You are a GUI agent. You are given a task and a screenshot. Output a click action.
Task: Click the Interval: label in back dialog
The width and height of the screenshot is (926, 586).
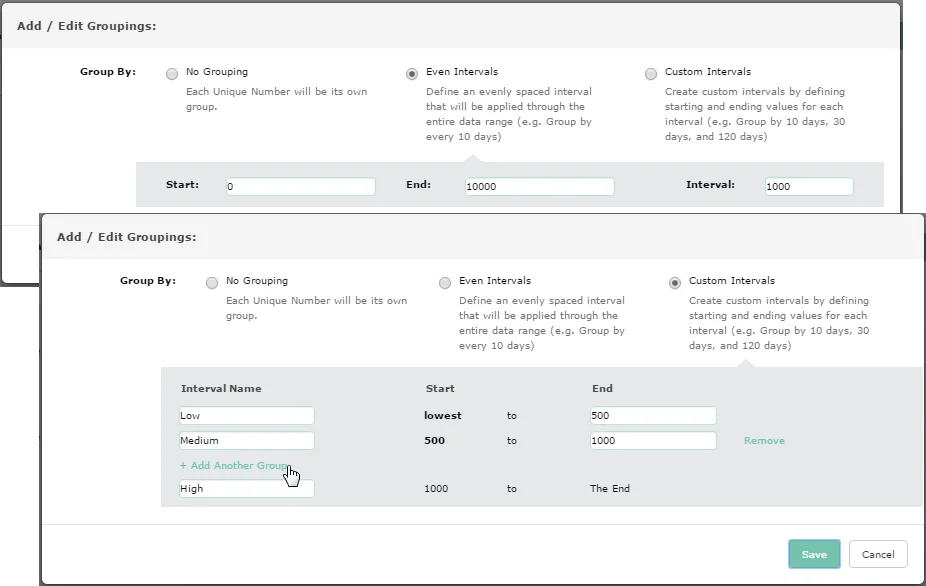pyautogui.click(x=710, y=185)
